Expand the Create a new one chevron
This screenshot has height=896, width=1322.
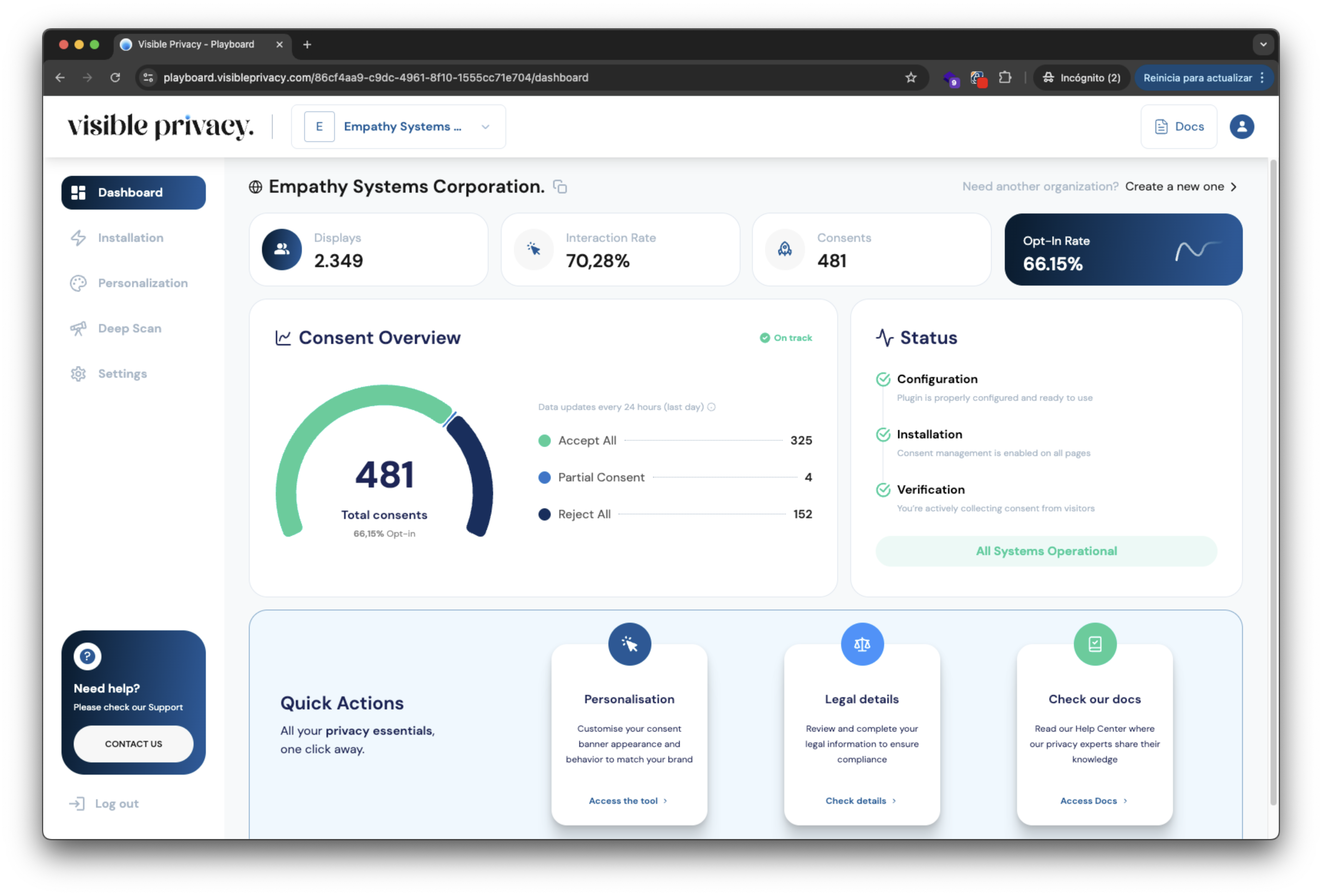[x=1234, y=187]
